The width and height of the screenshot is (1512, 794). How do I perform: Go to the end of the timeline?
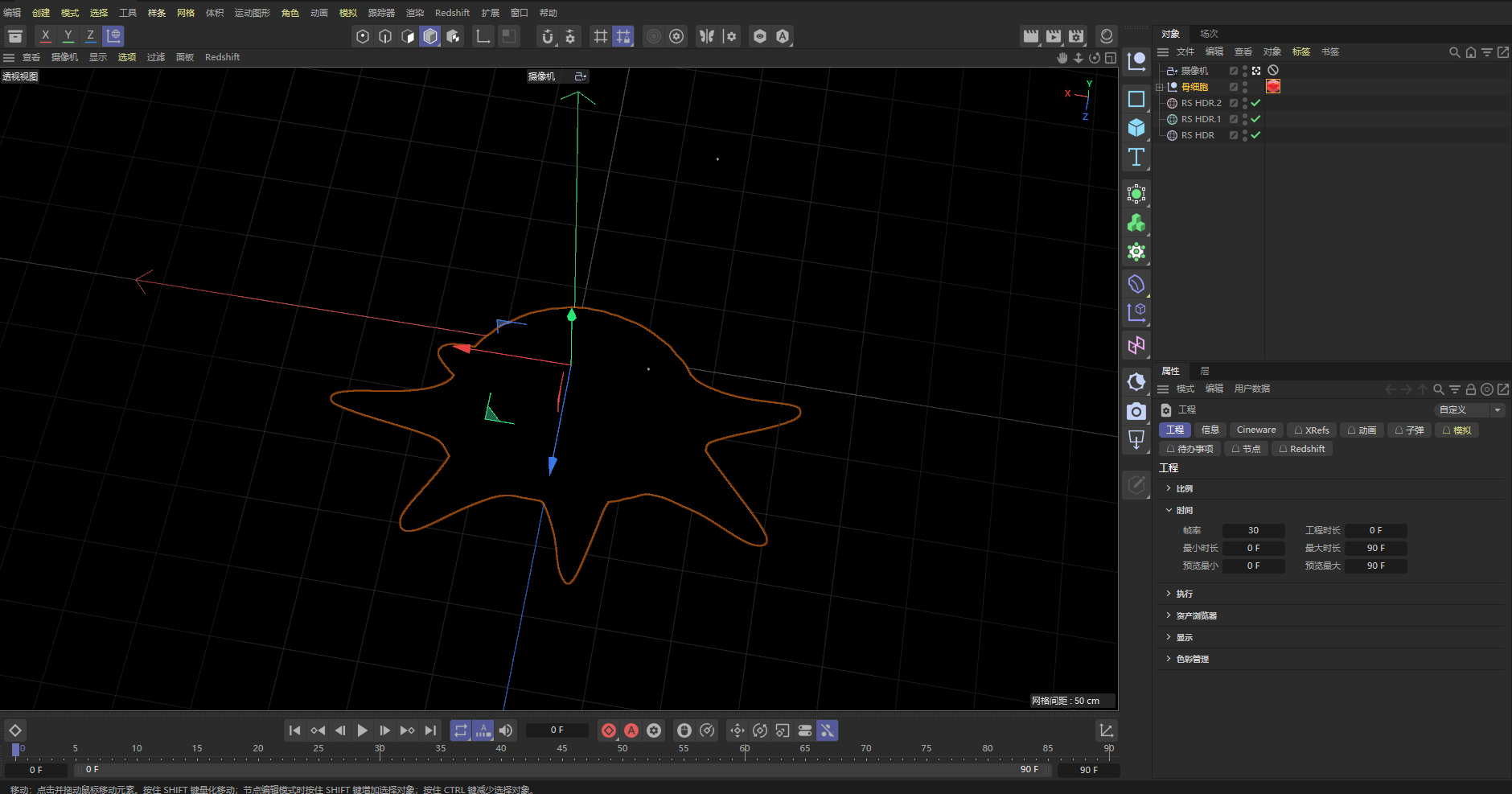click(431, 730)
